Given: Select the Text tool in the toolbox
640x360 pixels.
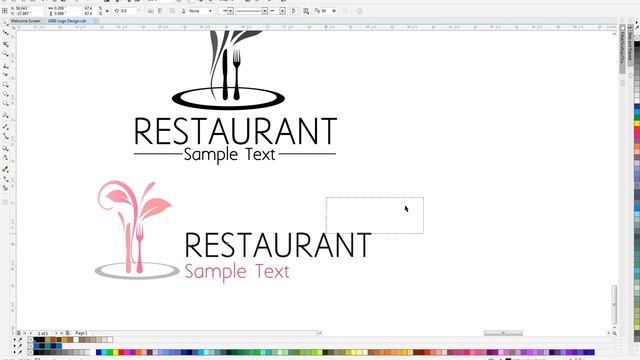Looking at the screenshot, I should click(6, 116).
